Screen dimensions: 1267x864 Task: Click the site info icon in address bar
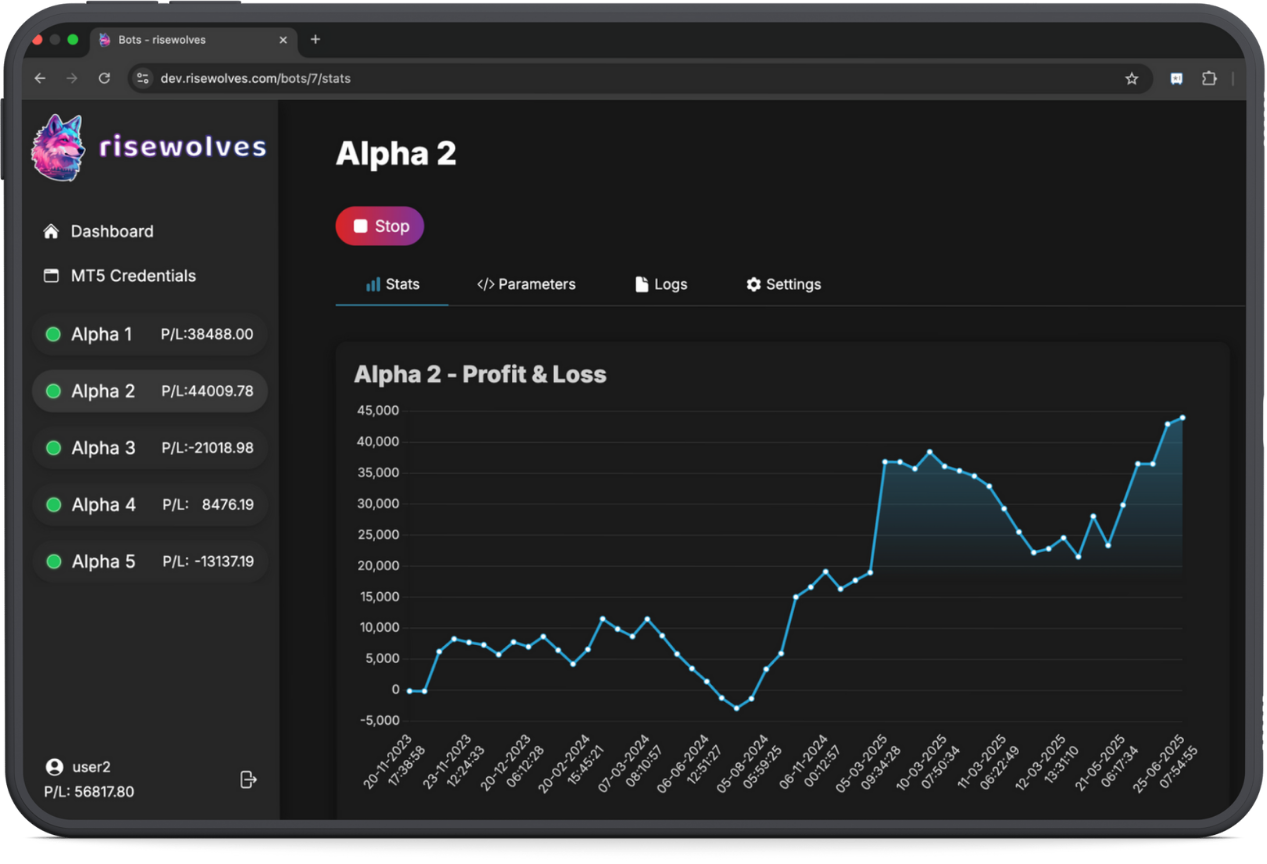pyautogui.click(x=143, y=78)
